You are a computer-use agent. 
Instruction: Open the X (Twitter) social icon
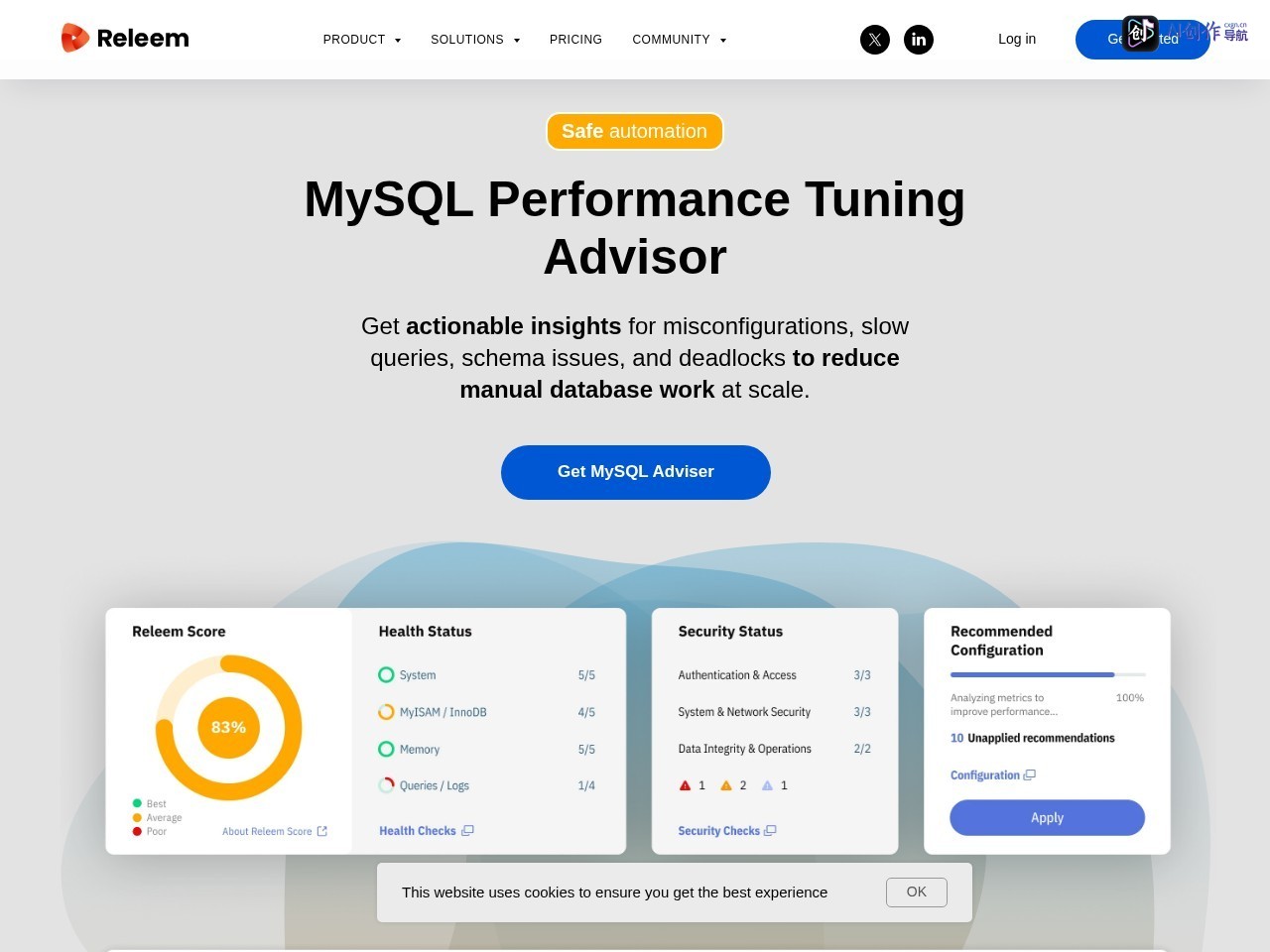(875, 40)
